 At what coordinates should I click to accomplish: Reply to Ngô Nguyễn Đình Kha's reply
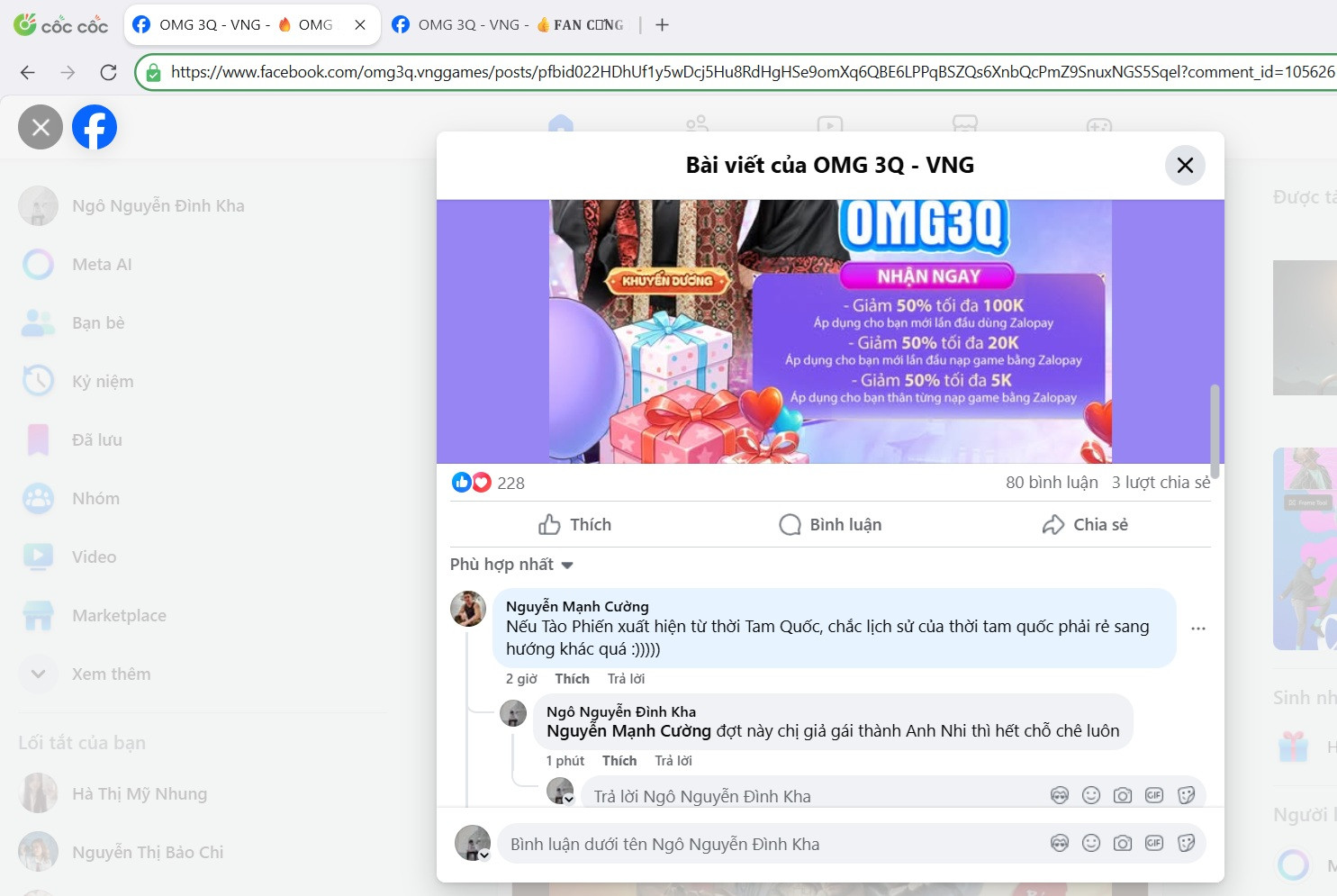coord(673,761)
